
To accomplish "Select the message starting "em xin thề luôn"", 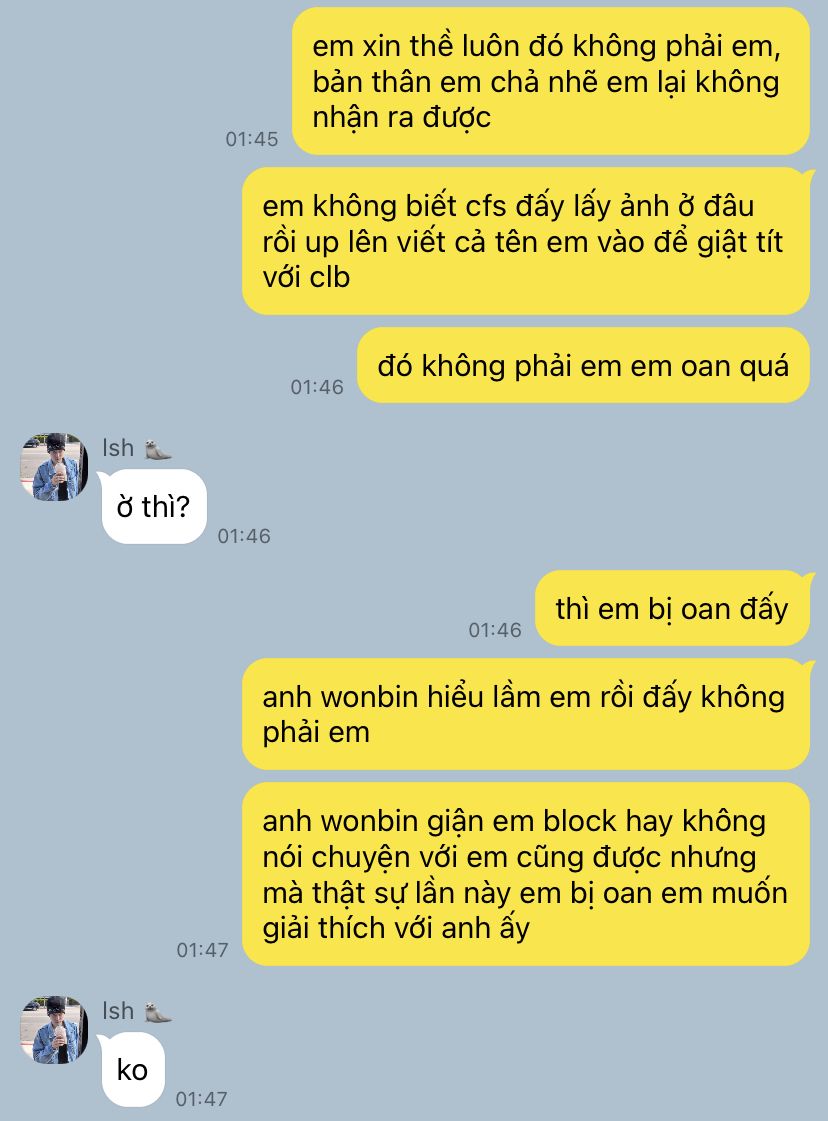I will click(x=551, y=81).
